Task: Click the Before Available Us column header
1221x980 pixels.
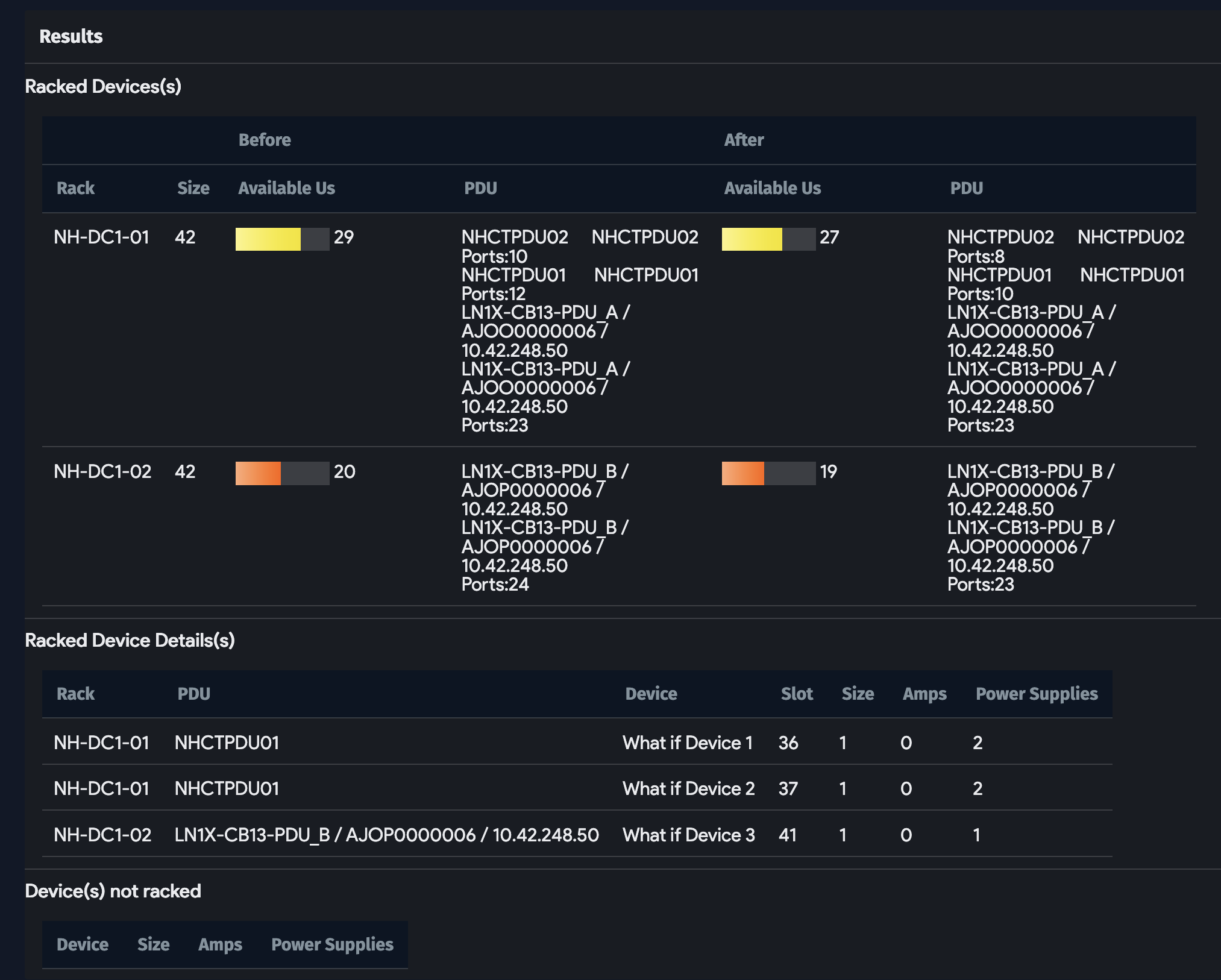Action: pyautogui.click(x=286, y=188)
